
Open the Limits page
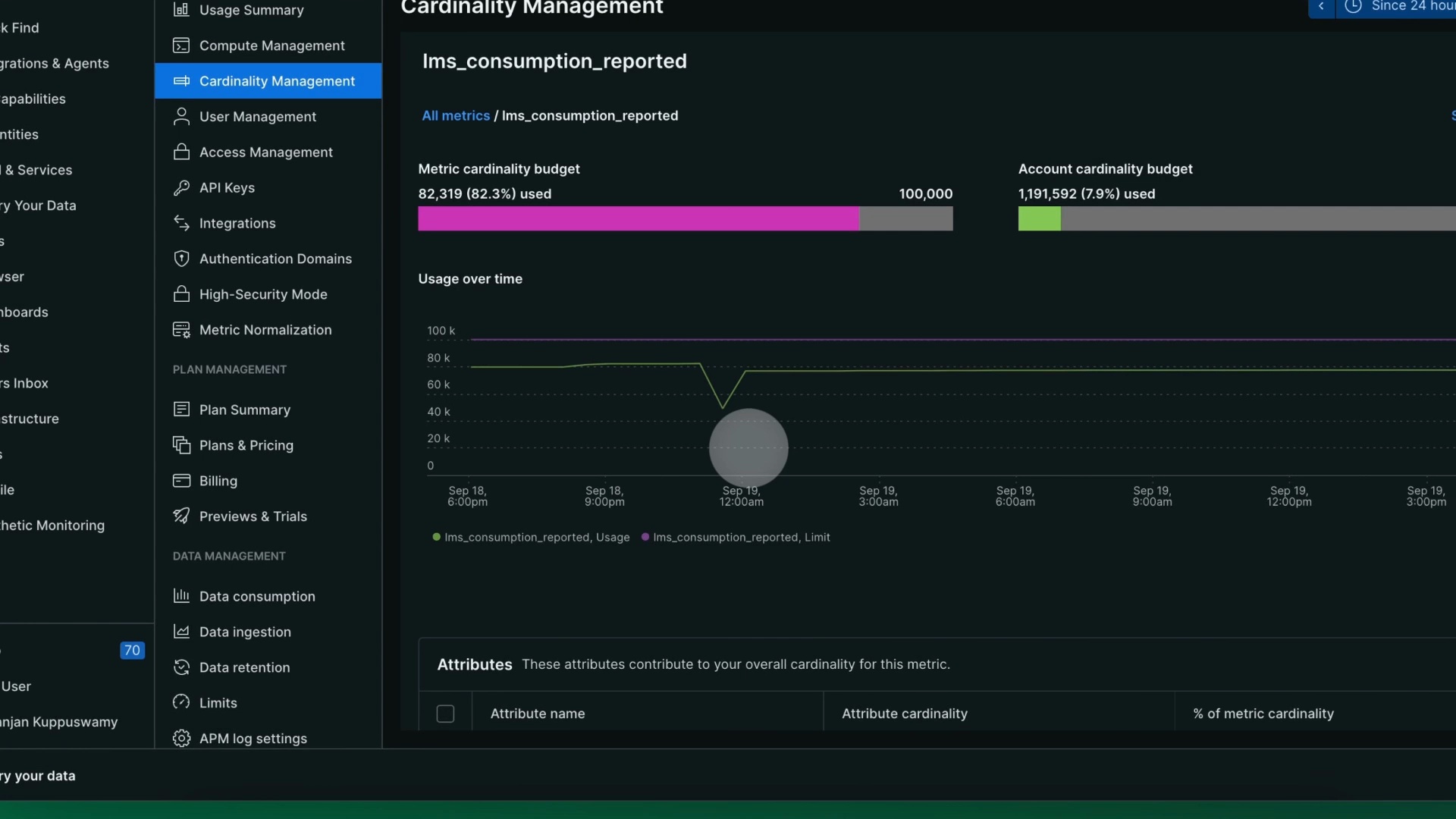tap(268, 703)
